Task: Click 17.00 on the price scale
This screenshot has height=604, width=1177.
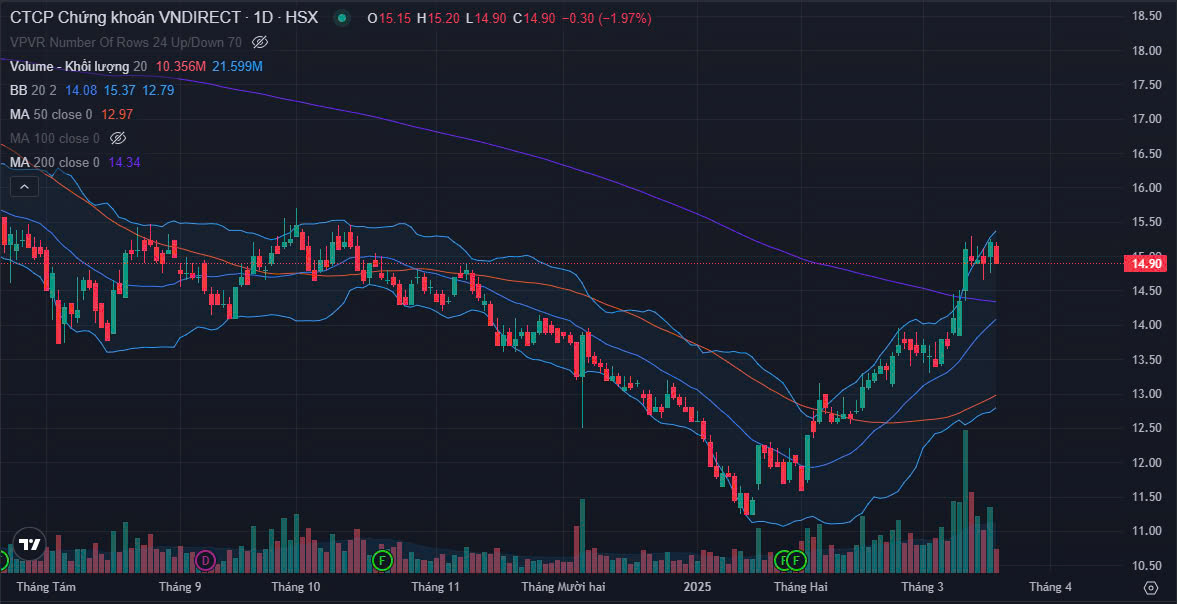Action: pyautogui.click(x=1147, y=119)
